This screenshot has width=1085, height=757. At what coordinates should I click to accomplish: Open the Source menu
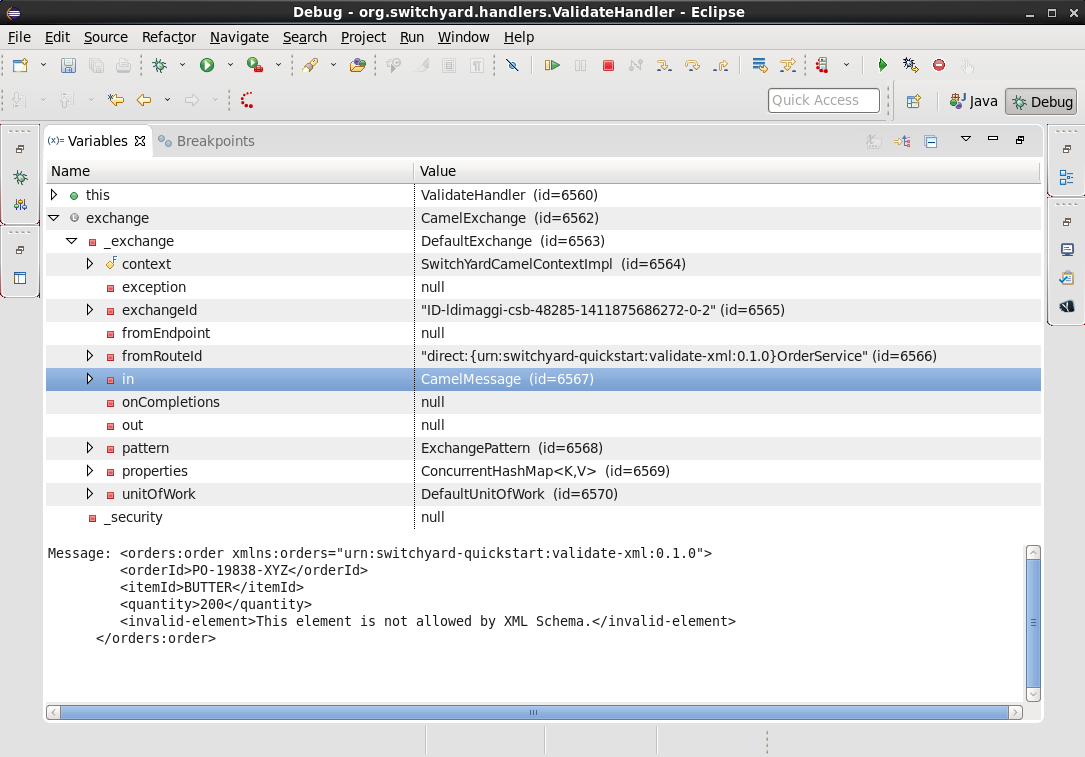106,37
